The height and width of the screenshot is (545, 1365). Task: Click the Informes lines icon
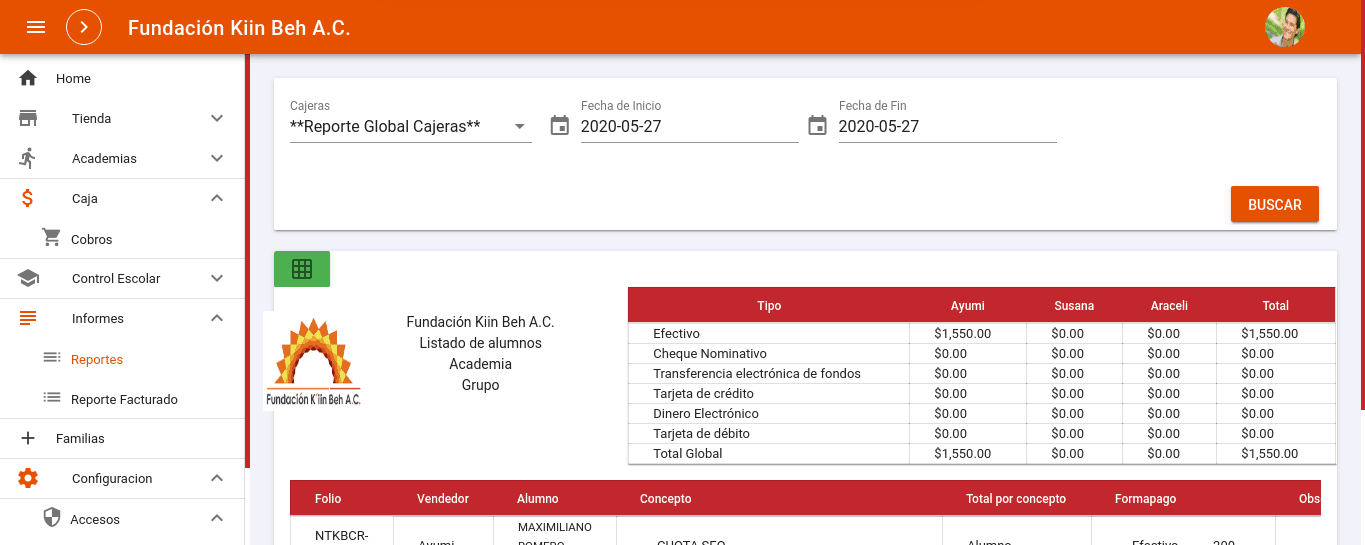28,318
